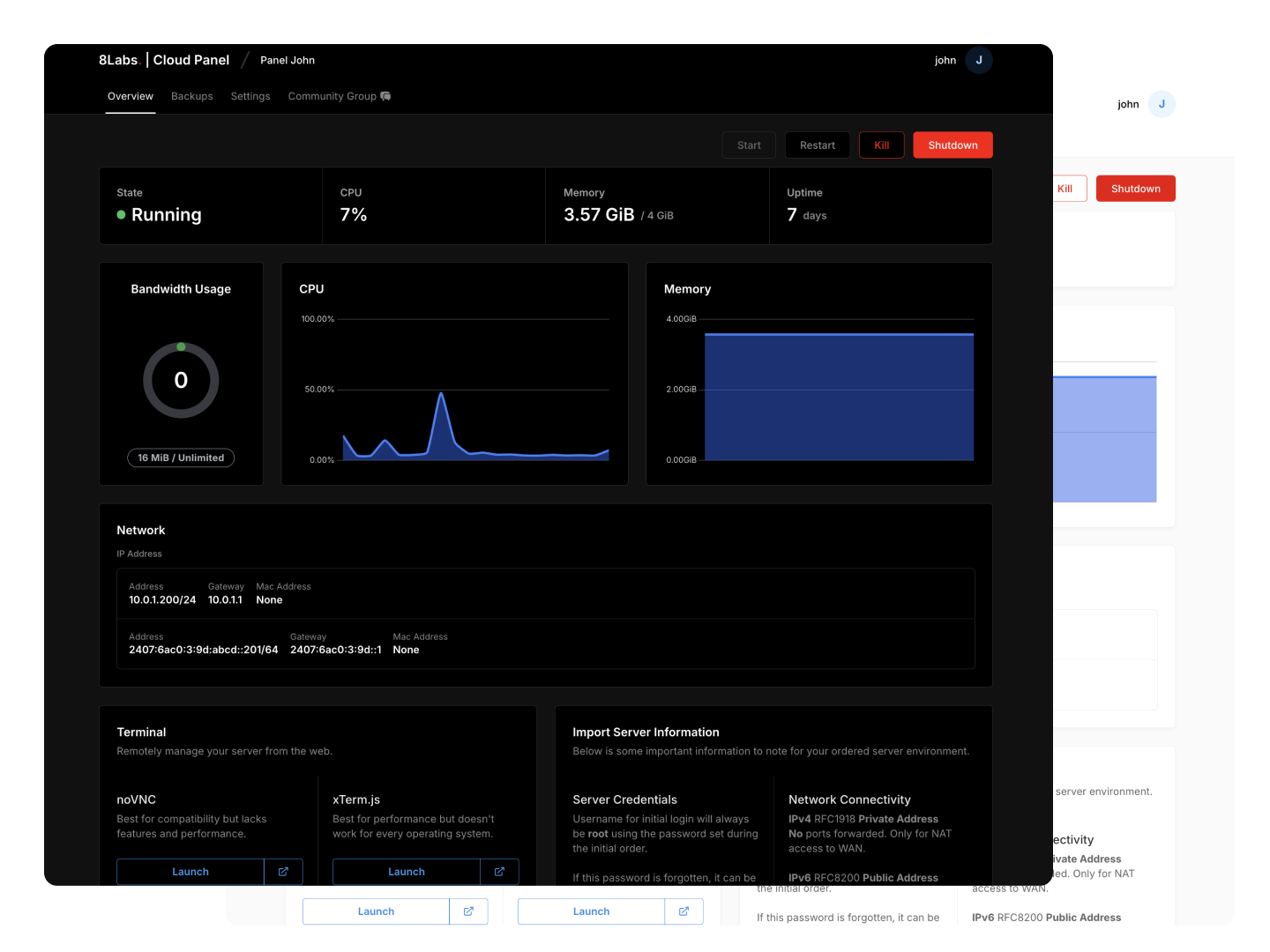Launch noVNC terminal in the dark panel
This screenshot has height=952, width=1270.
pos(190,872)
